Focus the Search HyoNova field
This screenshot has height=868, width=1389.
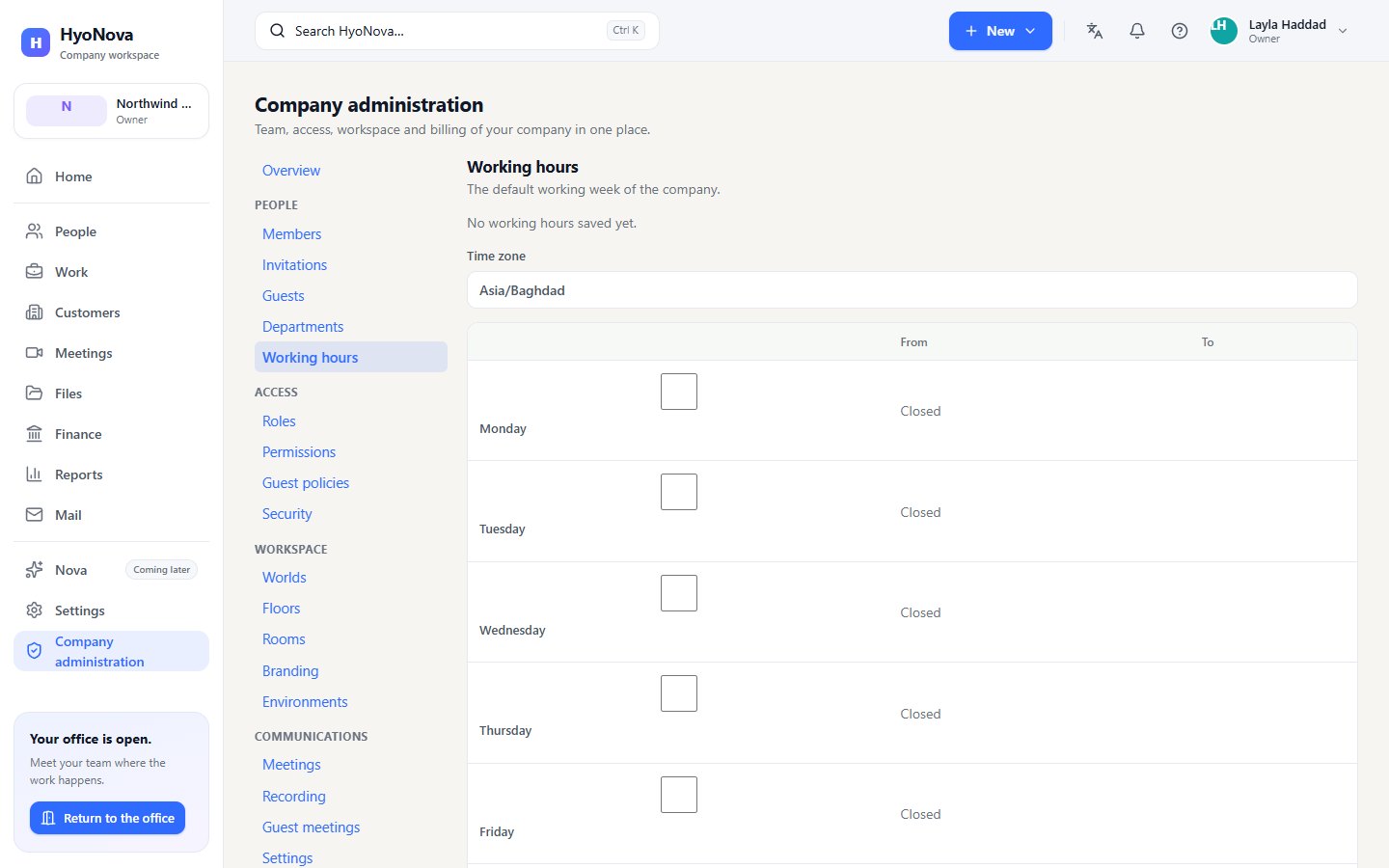tap(457, 31)
